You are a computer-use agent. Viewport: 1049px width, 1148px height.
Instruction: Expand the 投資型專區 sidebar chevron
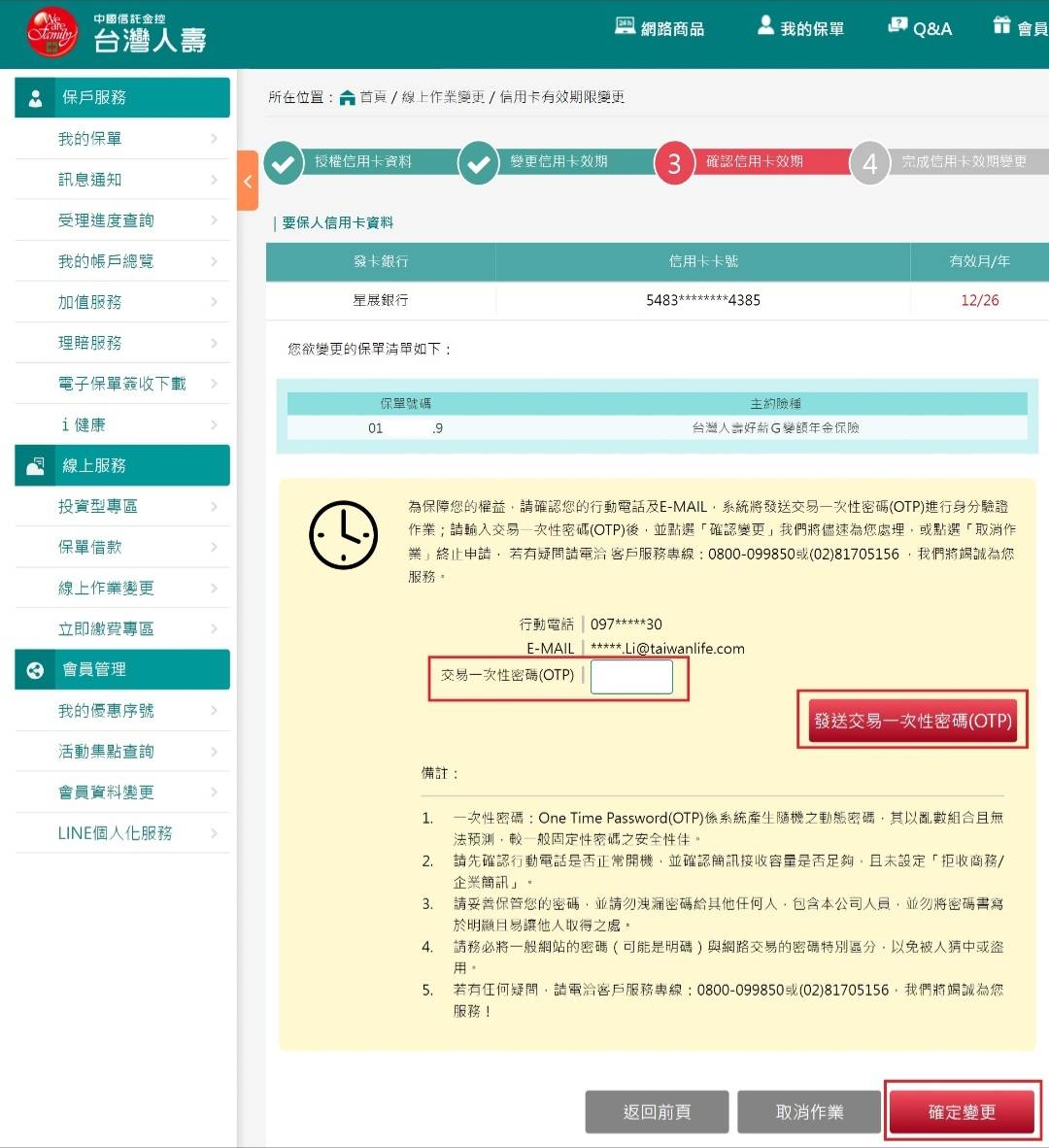(x=214, y=506)
